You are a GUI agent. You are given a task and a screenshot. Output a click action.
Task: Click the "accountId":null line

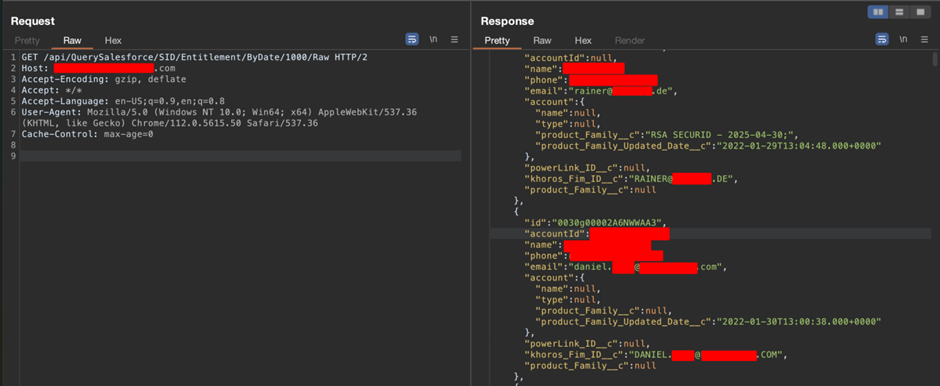(x=570, y=58)
